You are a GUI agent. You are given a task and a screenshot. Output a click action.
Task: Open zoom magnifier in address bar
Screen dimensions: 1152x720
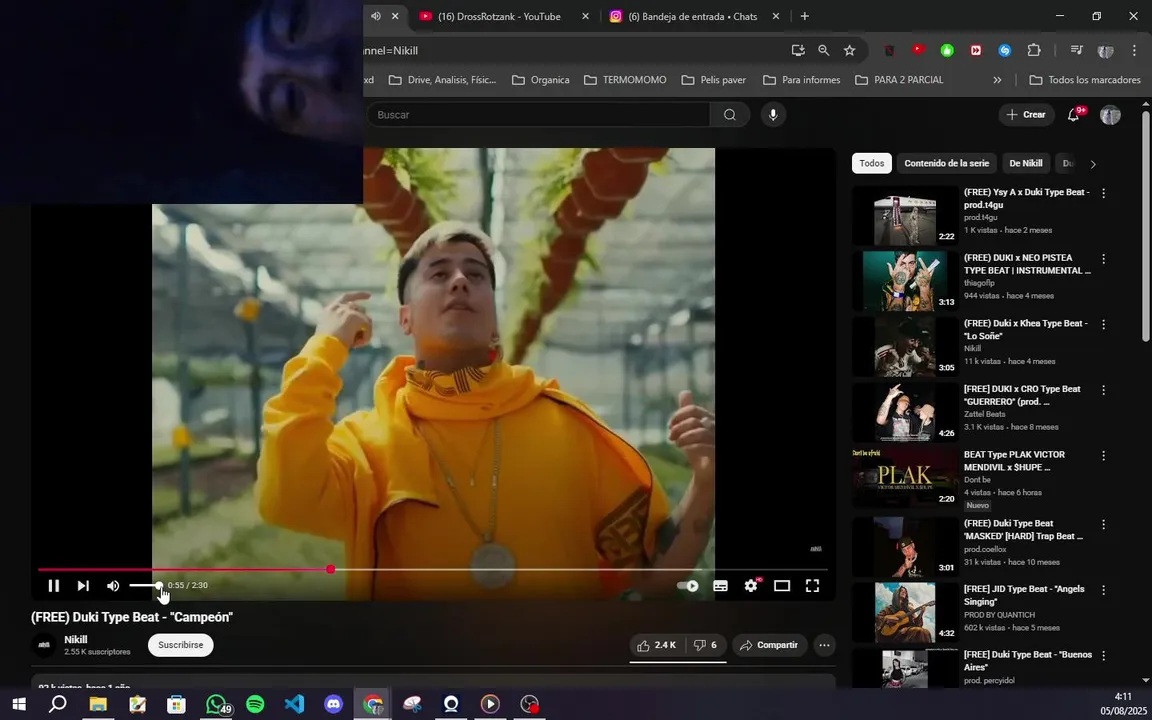point(824,51)
